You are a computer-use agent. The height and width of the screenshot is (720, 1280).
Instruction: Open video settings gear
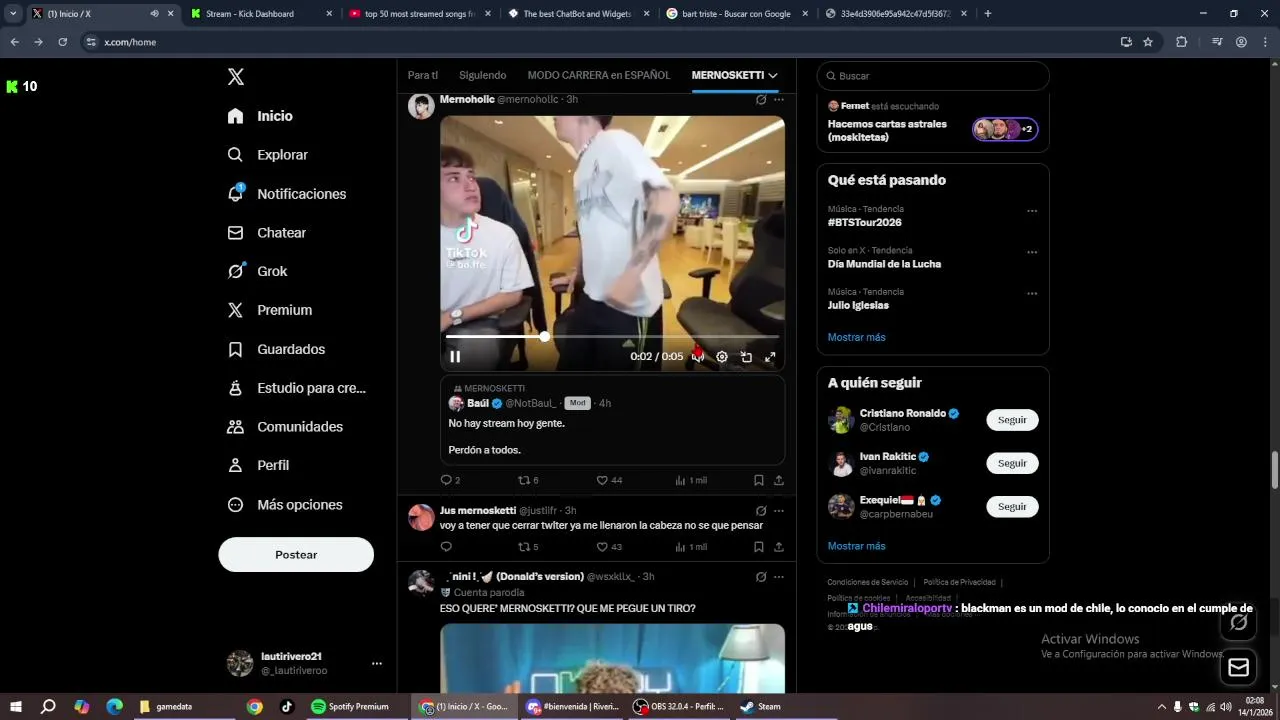coord(722,357)
